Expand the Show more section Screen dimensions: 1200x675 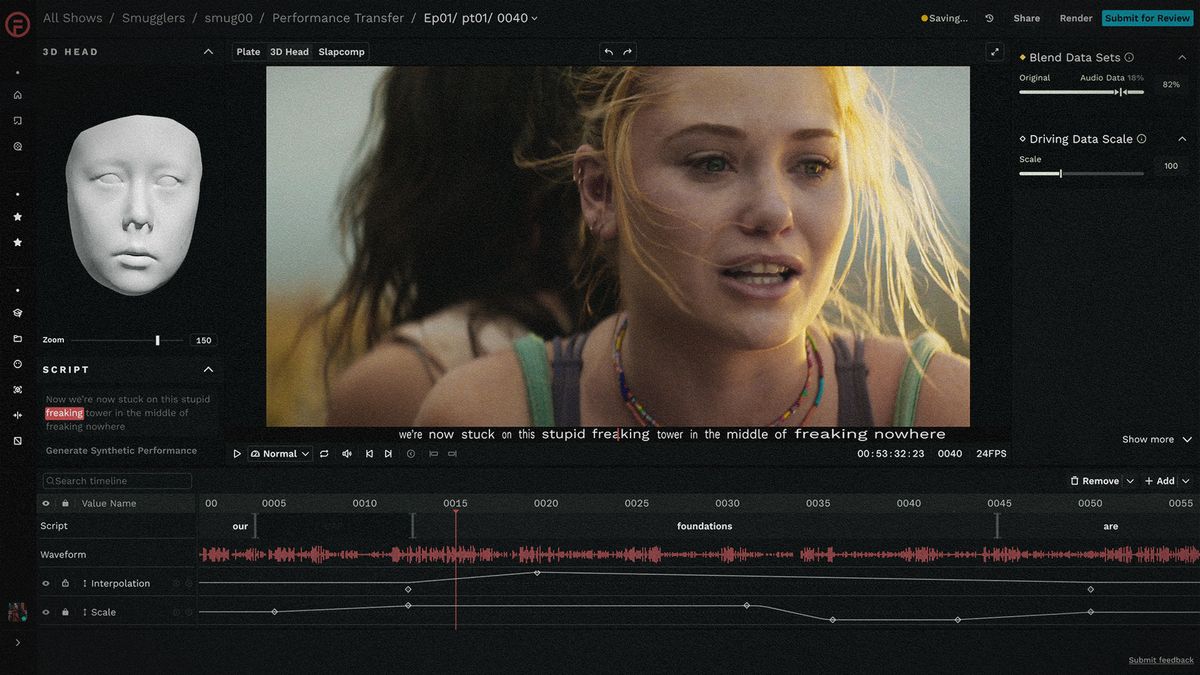[x=1156, y=439]
